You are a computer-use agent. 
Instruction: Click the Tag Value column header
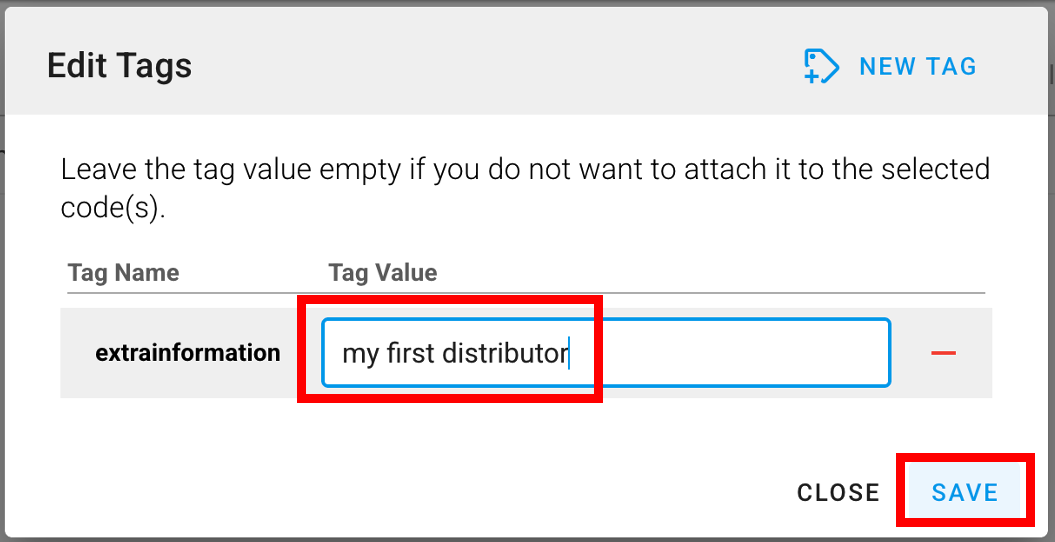382,273
